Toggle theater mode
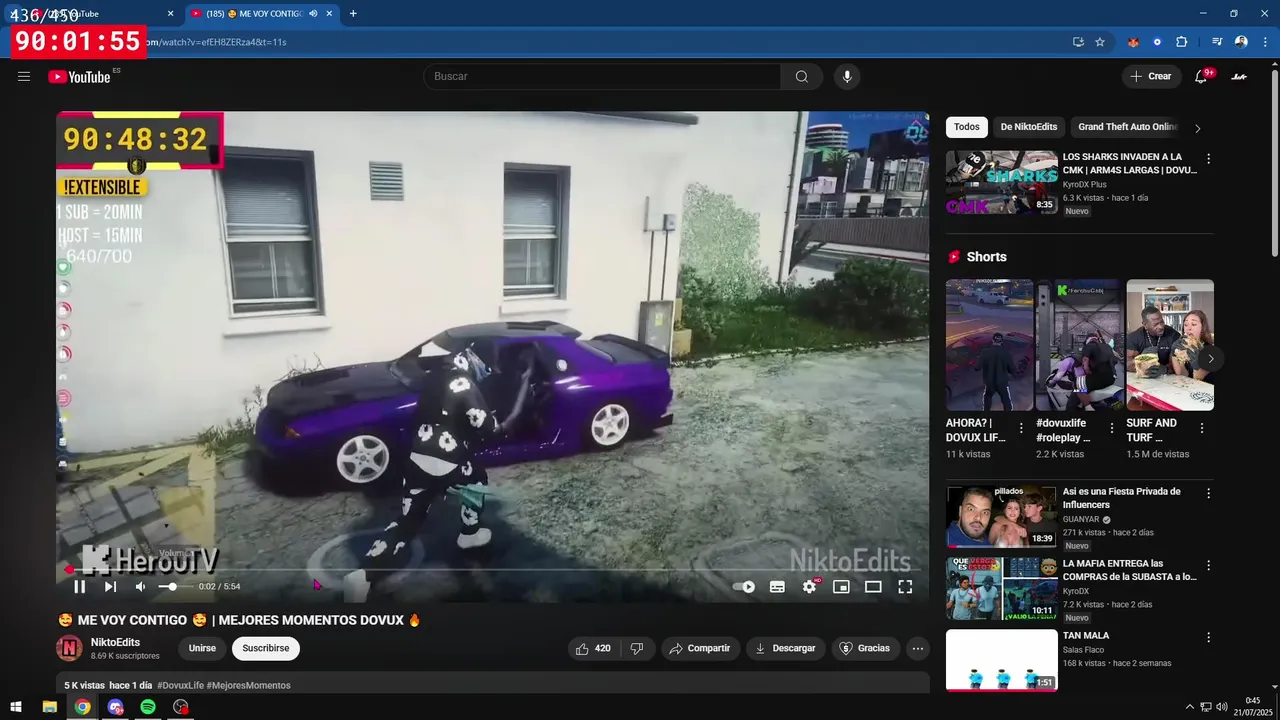This screenshot has height=720, width=1280. [x=873, y=587]
